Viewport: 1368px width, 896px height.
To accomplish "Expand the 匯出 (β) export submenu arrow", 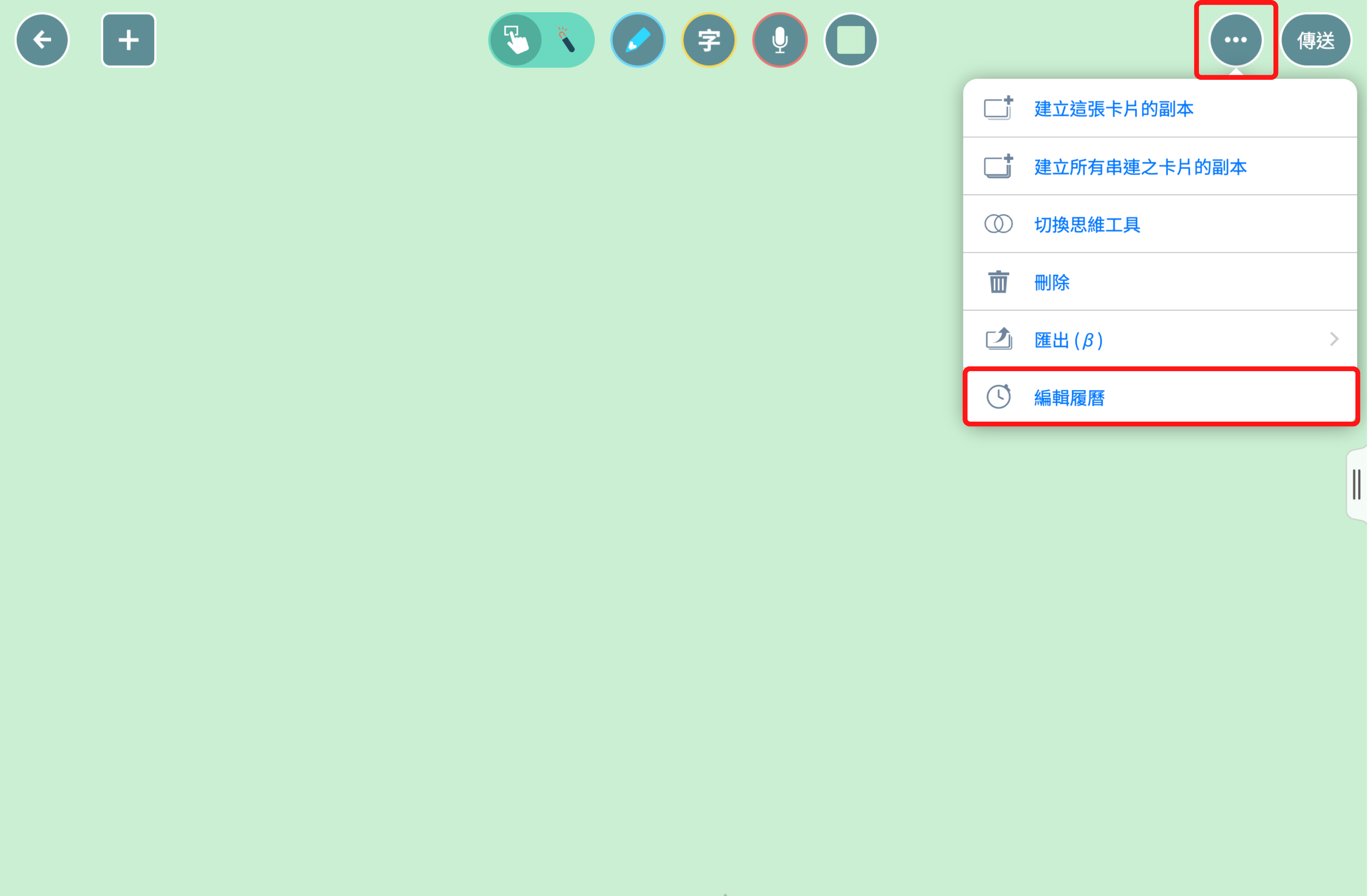I will pyautogui.click(x=1334, y=339).
